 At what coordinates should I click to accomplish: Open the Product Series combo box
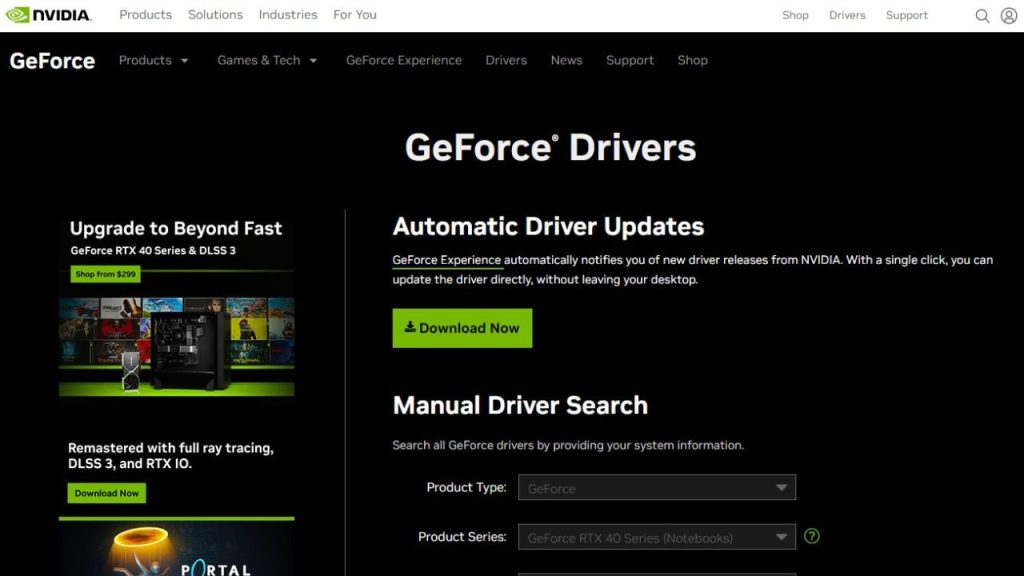tap(656, 537)
